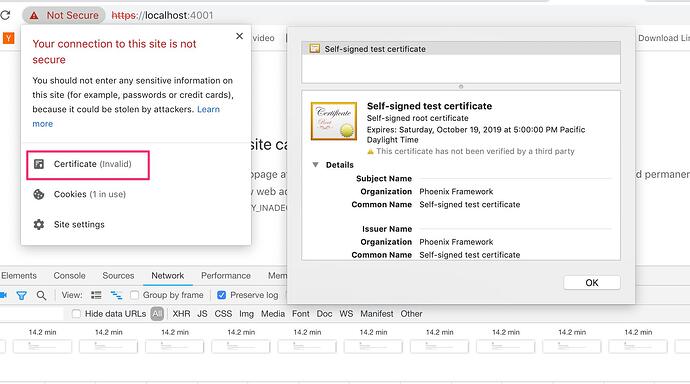The width and height of the screenshot is (690, 384).
Task: Filter requests by CSS
Action: point(223,314)
